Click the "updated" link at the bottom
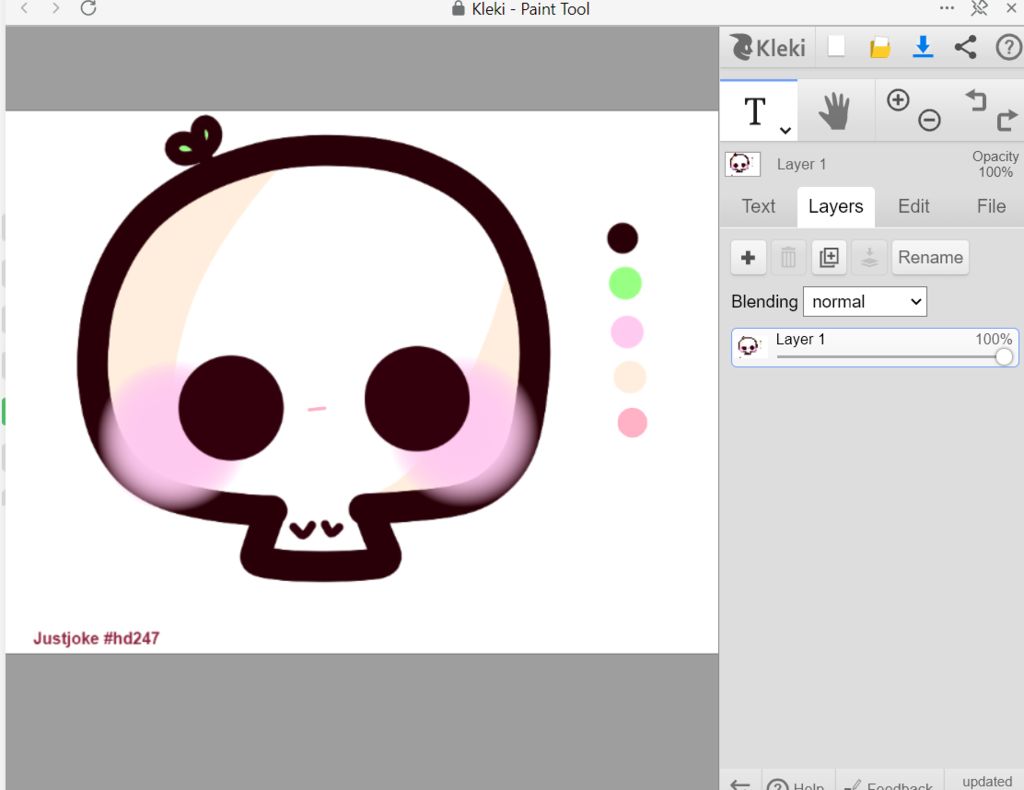This screenshot has height=790, width=1024. [987, 782]
